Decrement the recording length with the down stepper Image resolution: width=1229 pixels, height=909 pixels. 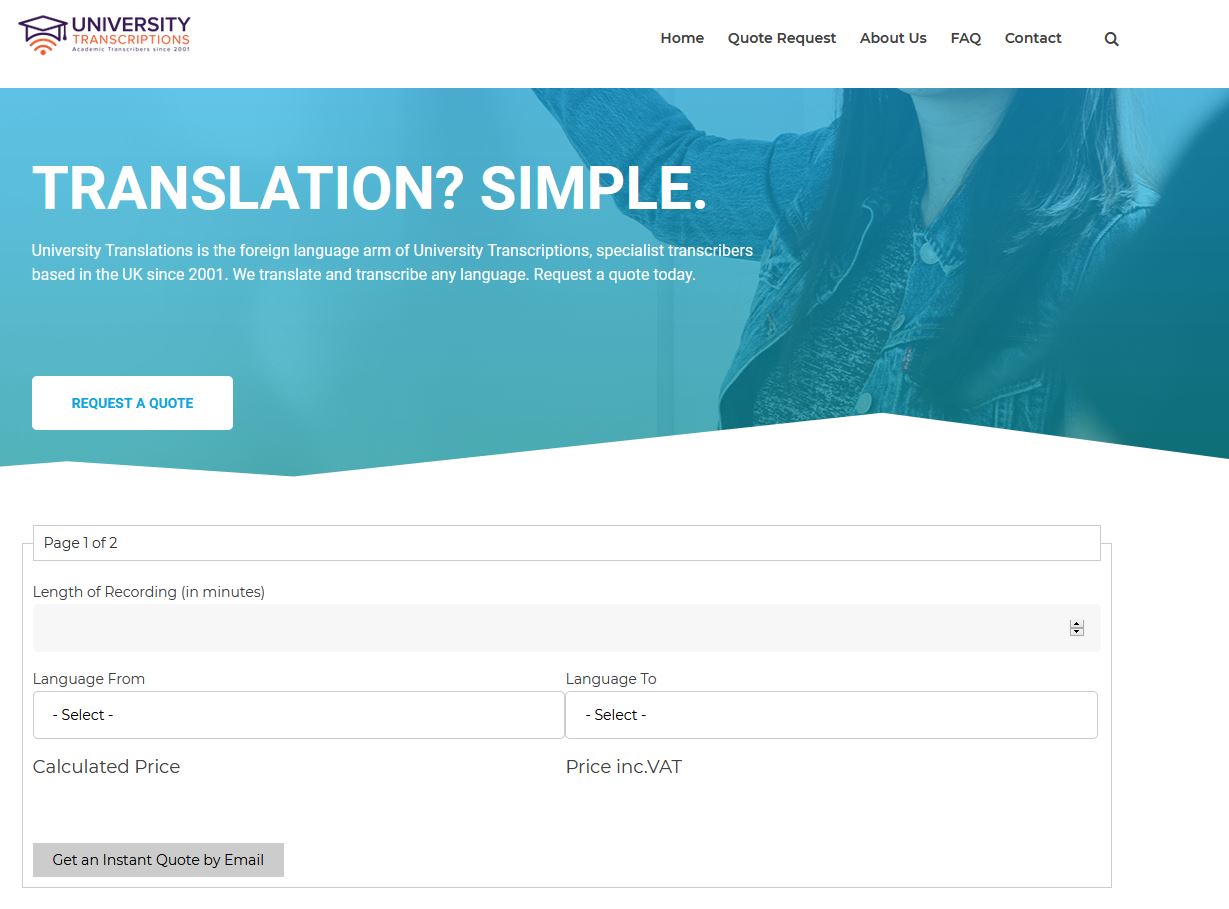point(1076,633)
